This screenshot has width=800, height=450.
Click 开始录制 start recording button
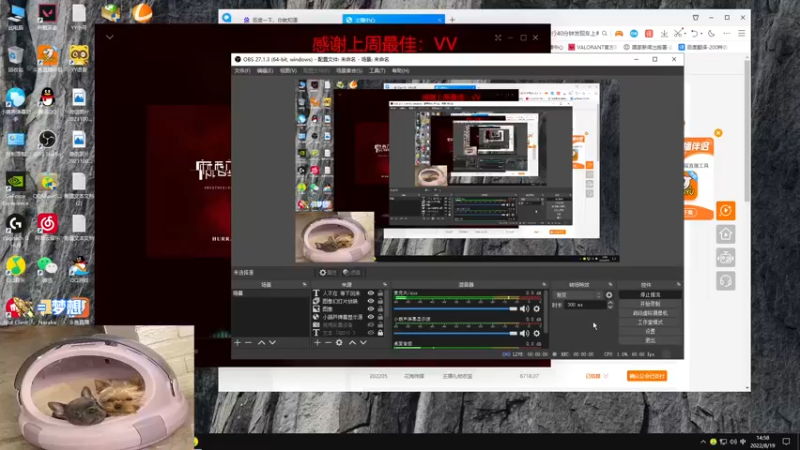650,304
